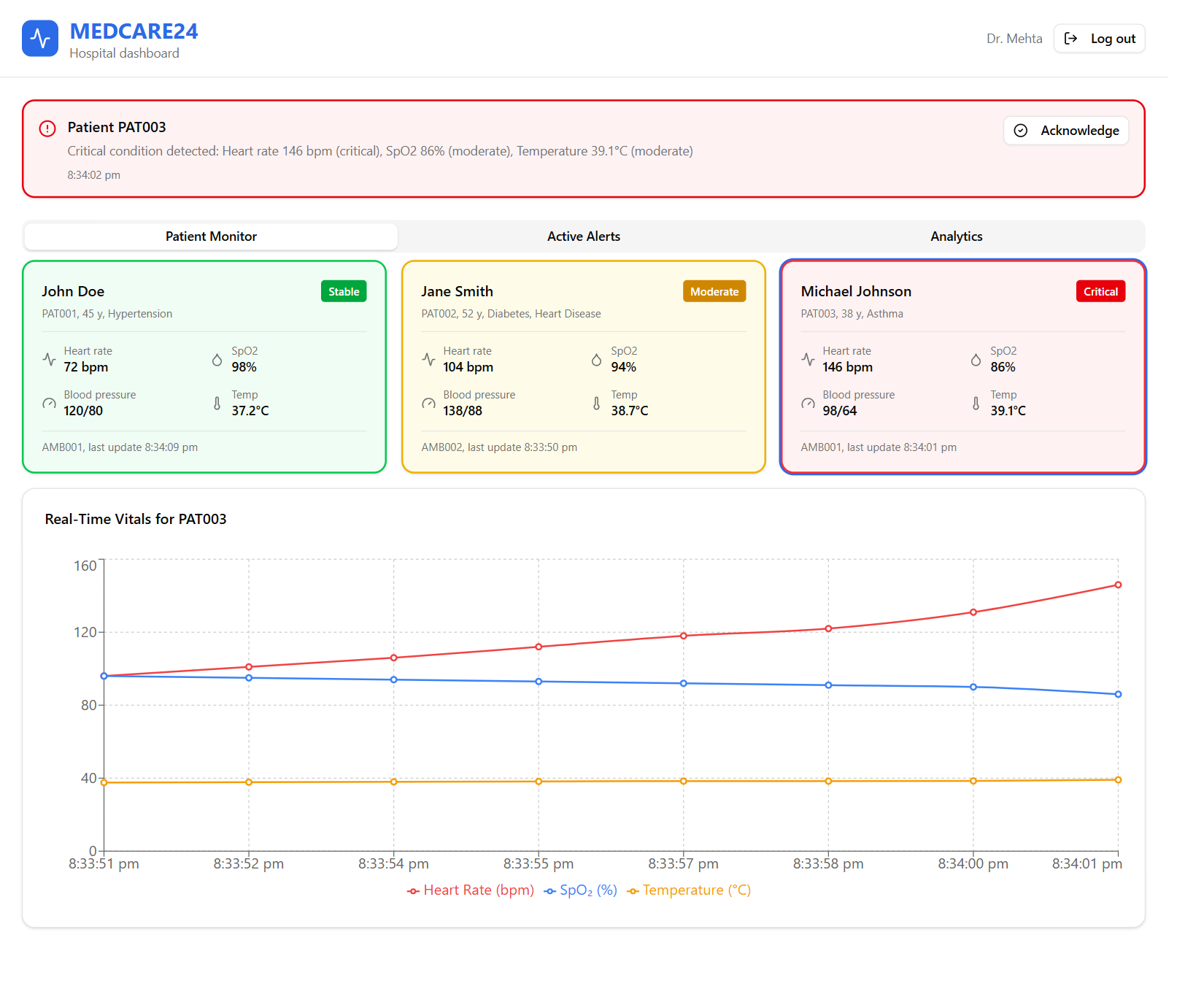Viewport: 1204px width, 986px height.
Task: Log out of the dashboard
Action: point(1100,39)
